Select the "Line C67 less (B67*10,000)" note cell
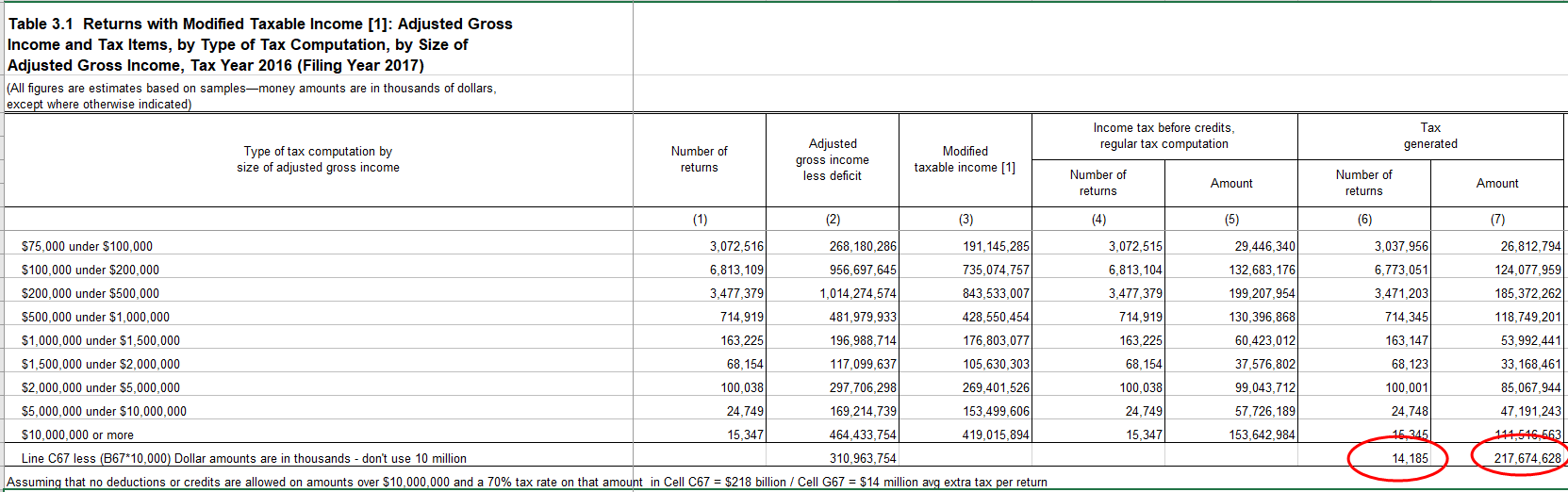Viewport: 1568px width, 492px height. 244,458
